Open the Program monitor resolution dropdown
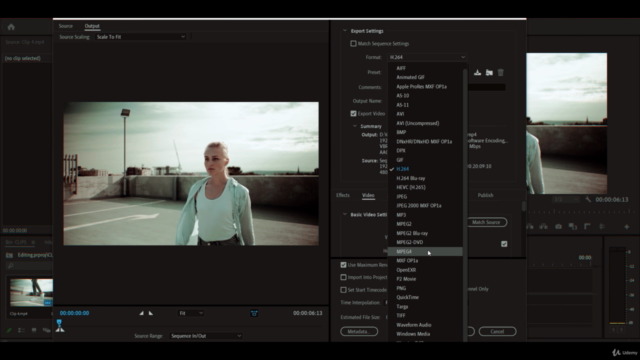The image size is (640, 360). click(x=565, y=199)
